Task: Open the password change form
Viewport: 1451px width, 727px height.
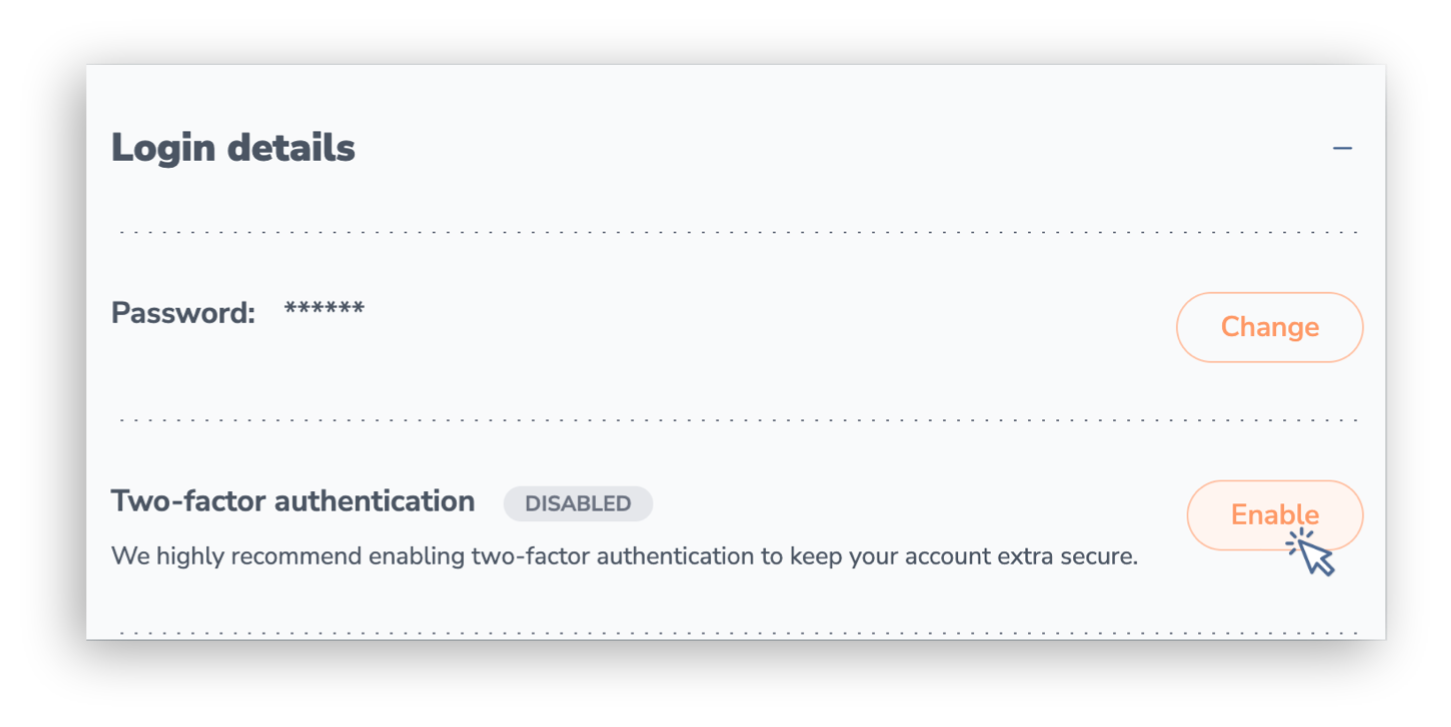Action: click(1269, 327)
